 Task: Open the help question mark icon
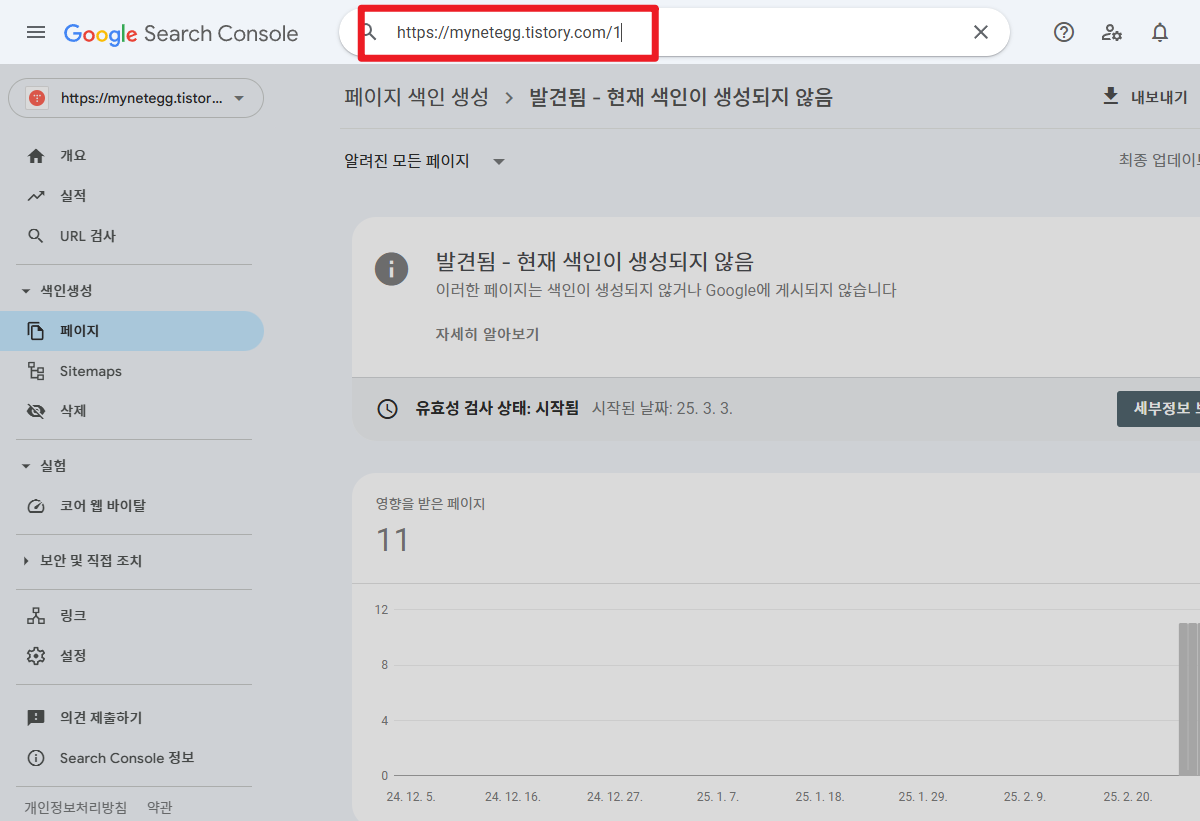click(1064, 32)
